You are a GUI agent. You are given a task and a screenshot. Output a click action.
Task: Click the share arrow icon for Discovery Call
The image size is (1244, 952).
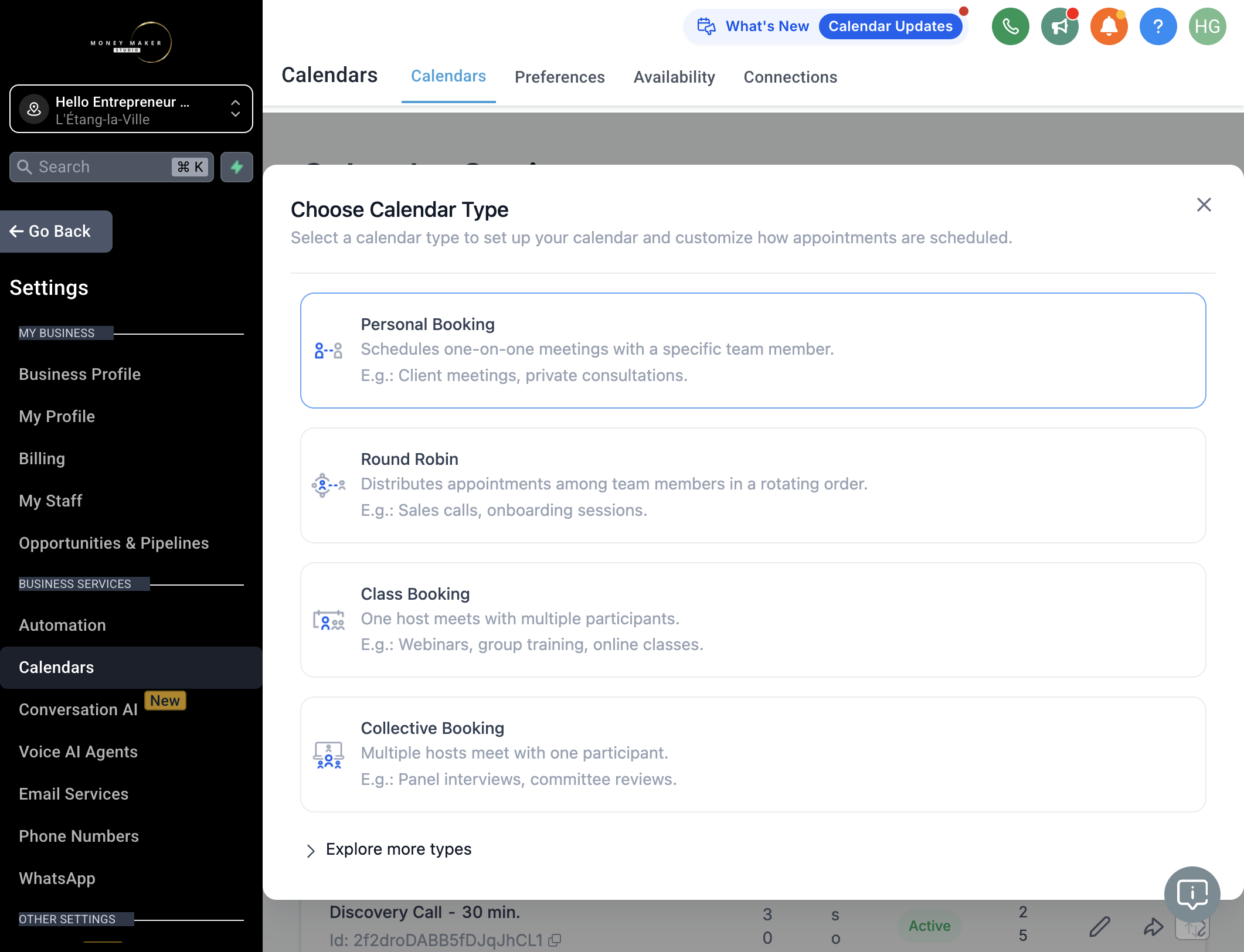[x=1153, y=927]
